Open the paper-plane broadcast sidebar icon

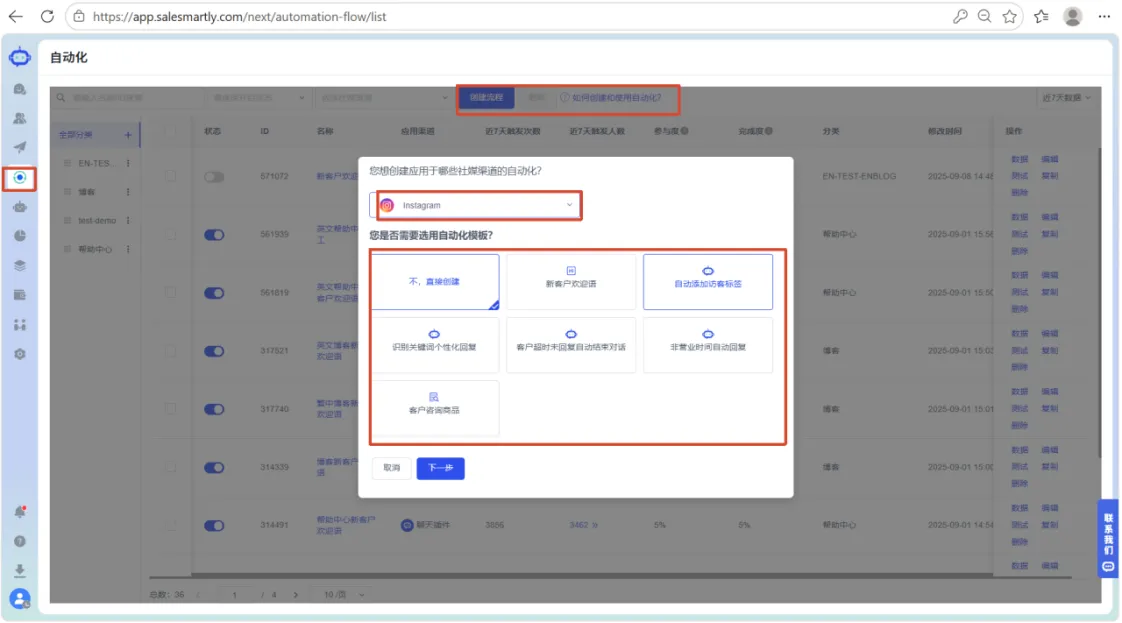pos(20,147)
